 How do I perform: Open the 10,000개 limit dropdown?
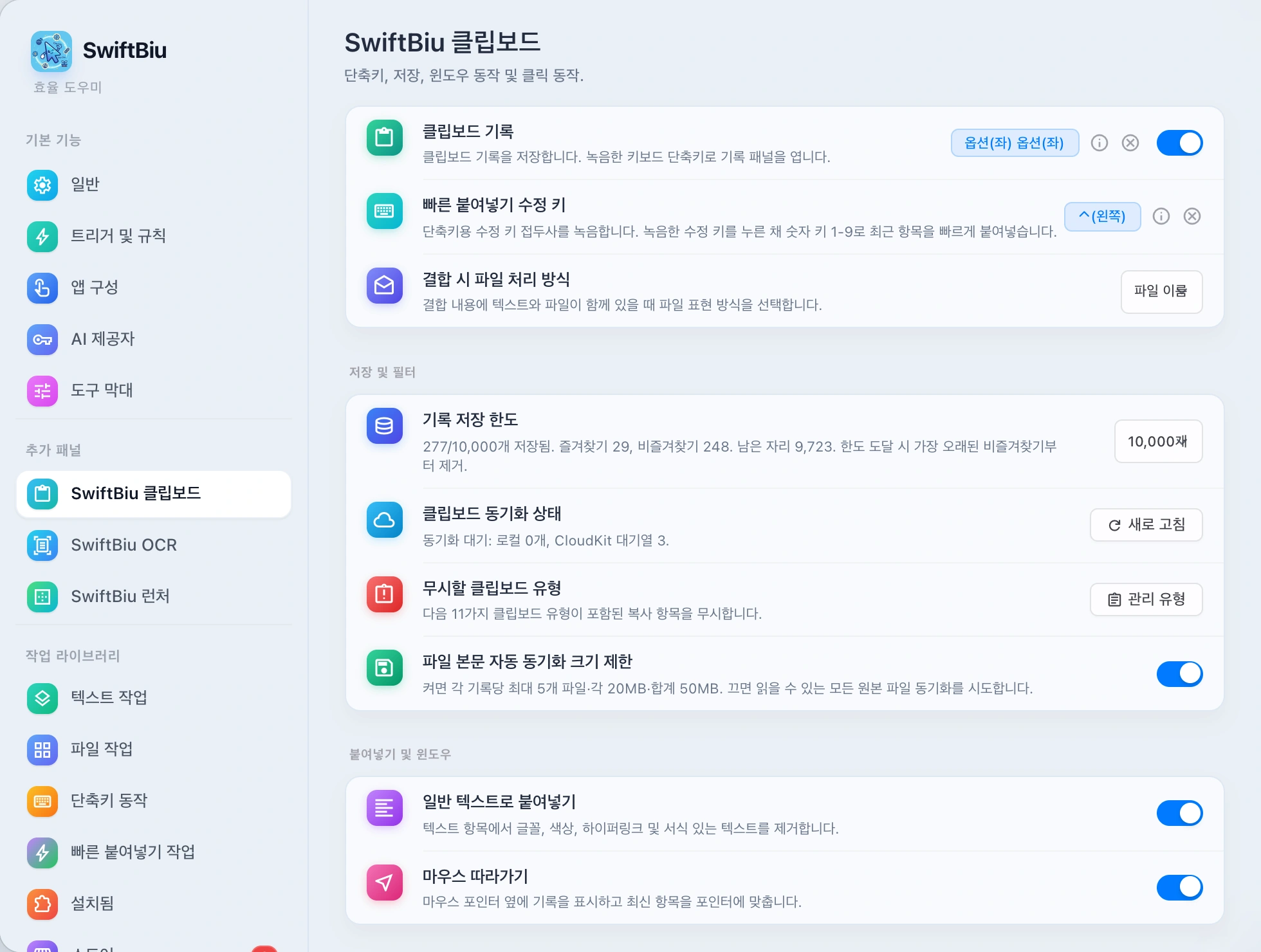pyautogui.click(x=1158, y=441)
